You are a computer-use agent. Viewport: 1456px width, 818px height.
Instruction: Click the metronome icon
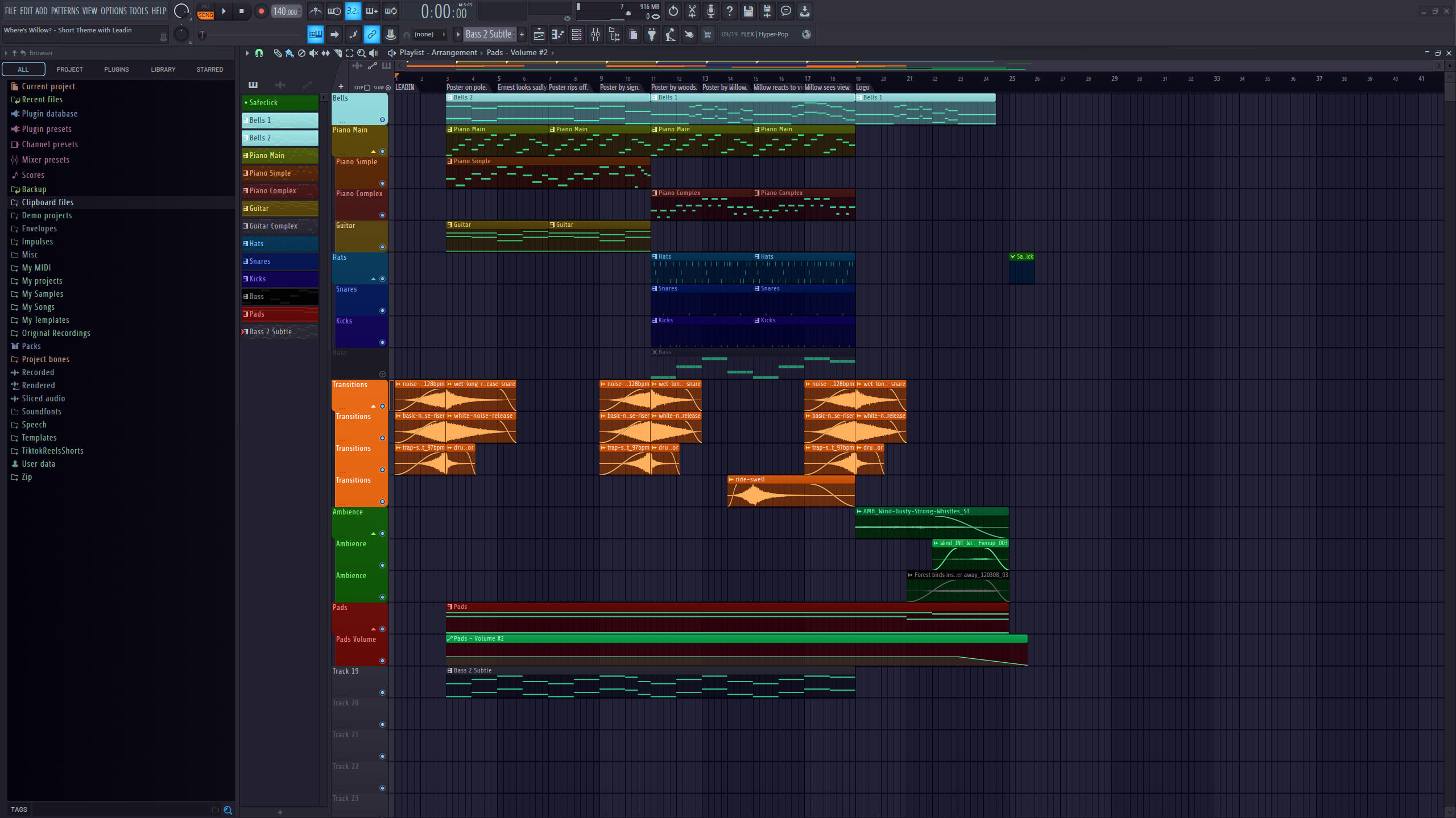315,11
